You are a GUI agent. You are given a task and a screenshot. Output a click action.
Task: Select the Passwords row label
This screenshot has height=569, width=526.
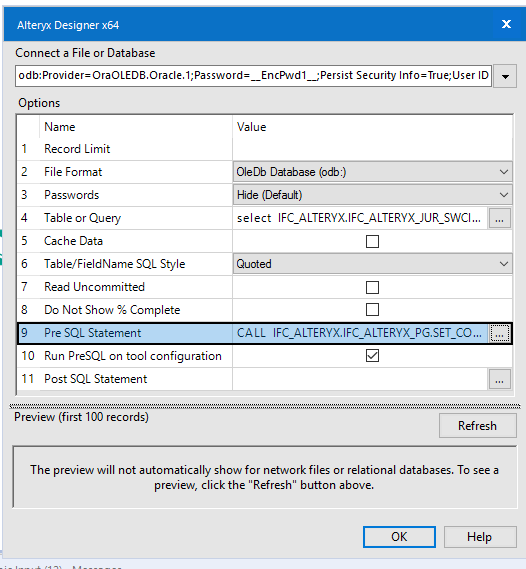coord(71,195)
